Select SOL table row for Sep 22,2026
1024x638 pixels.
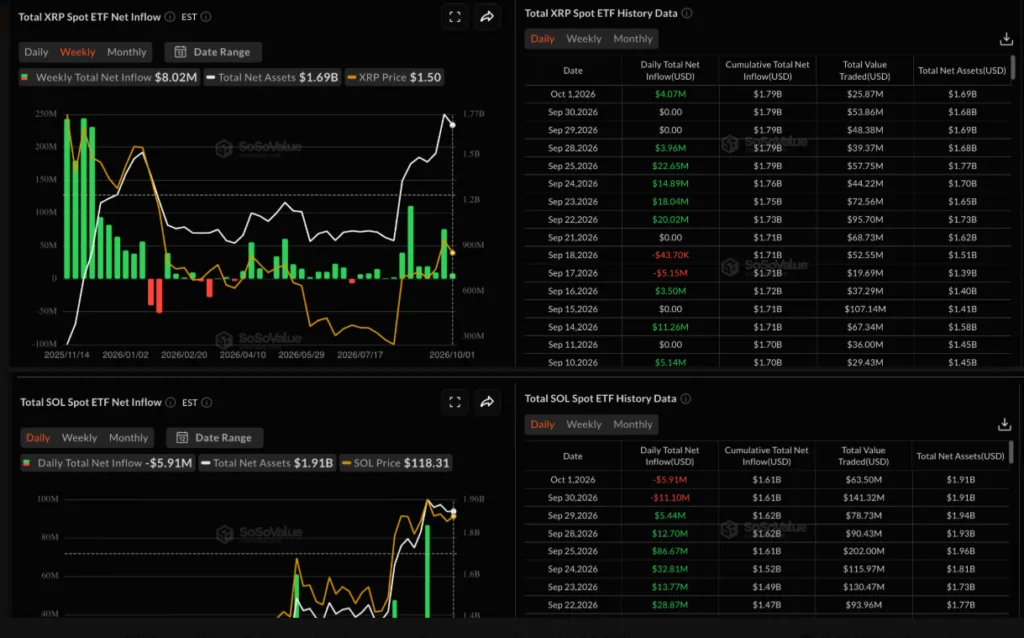click(x=767, y=605)
